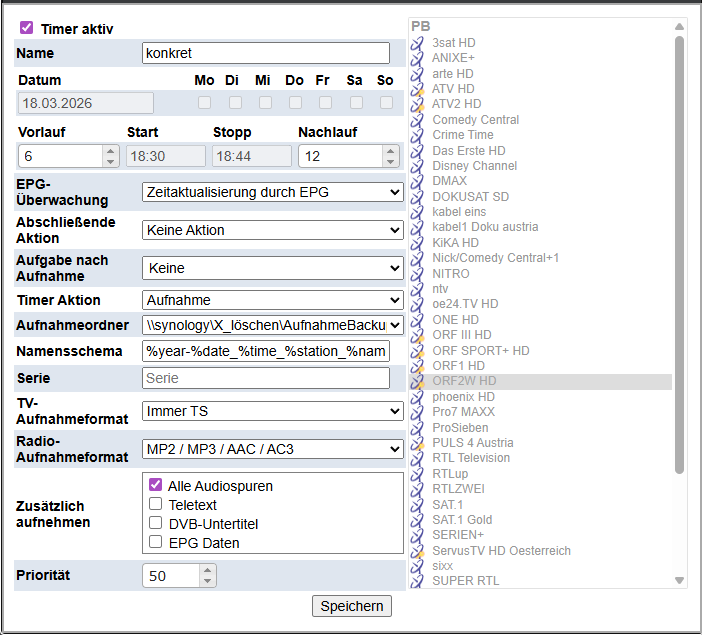
Task: Click the satellite icon next to arte HD
Action: point(418,74)
